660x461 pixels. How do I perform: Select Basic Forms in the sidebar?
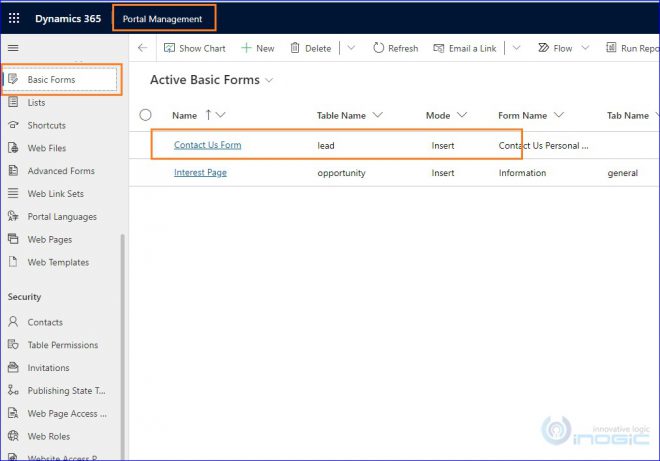[x=51, y=80]
